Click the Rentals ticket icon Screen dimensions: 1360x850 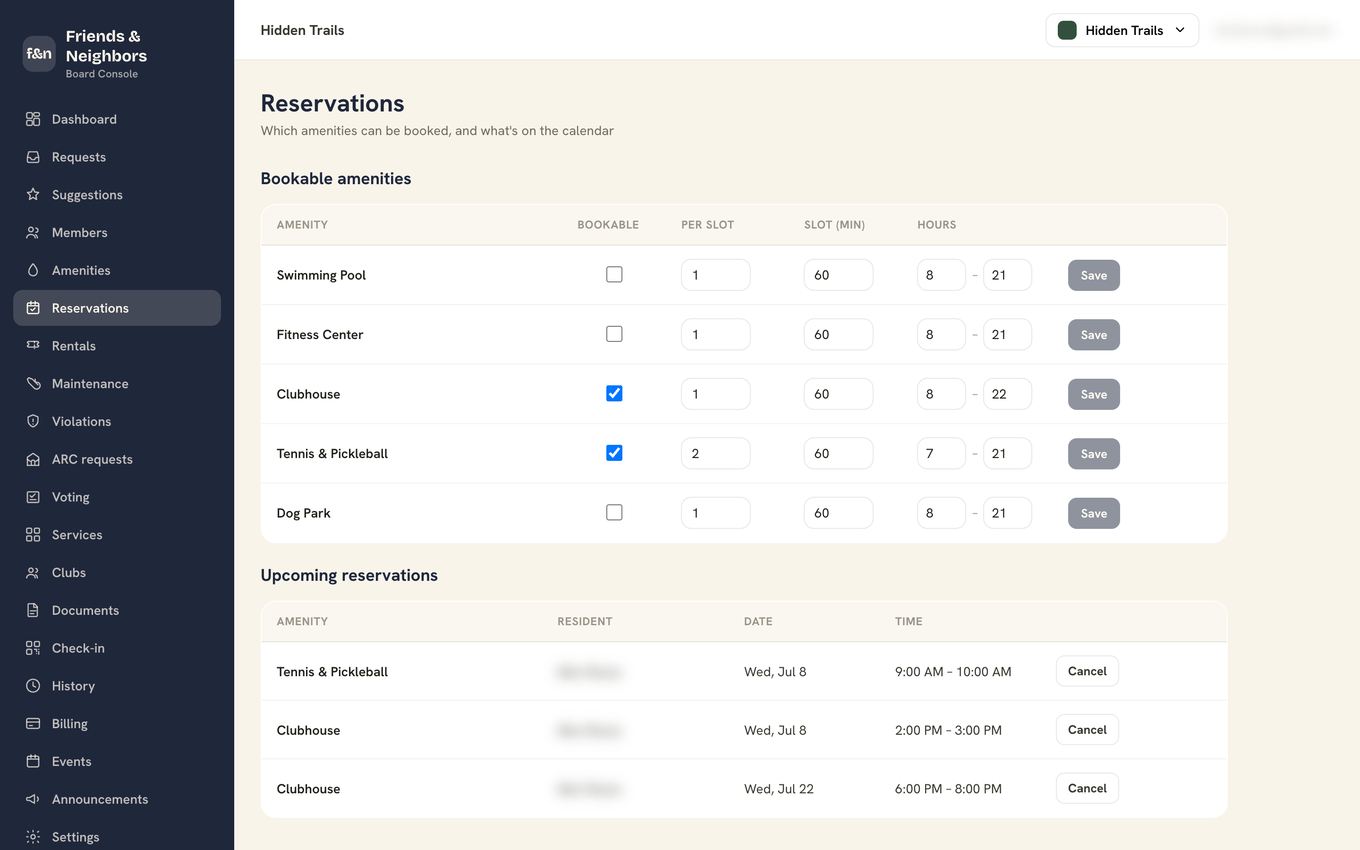coord(33,346)
